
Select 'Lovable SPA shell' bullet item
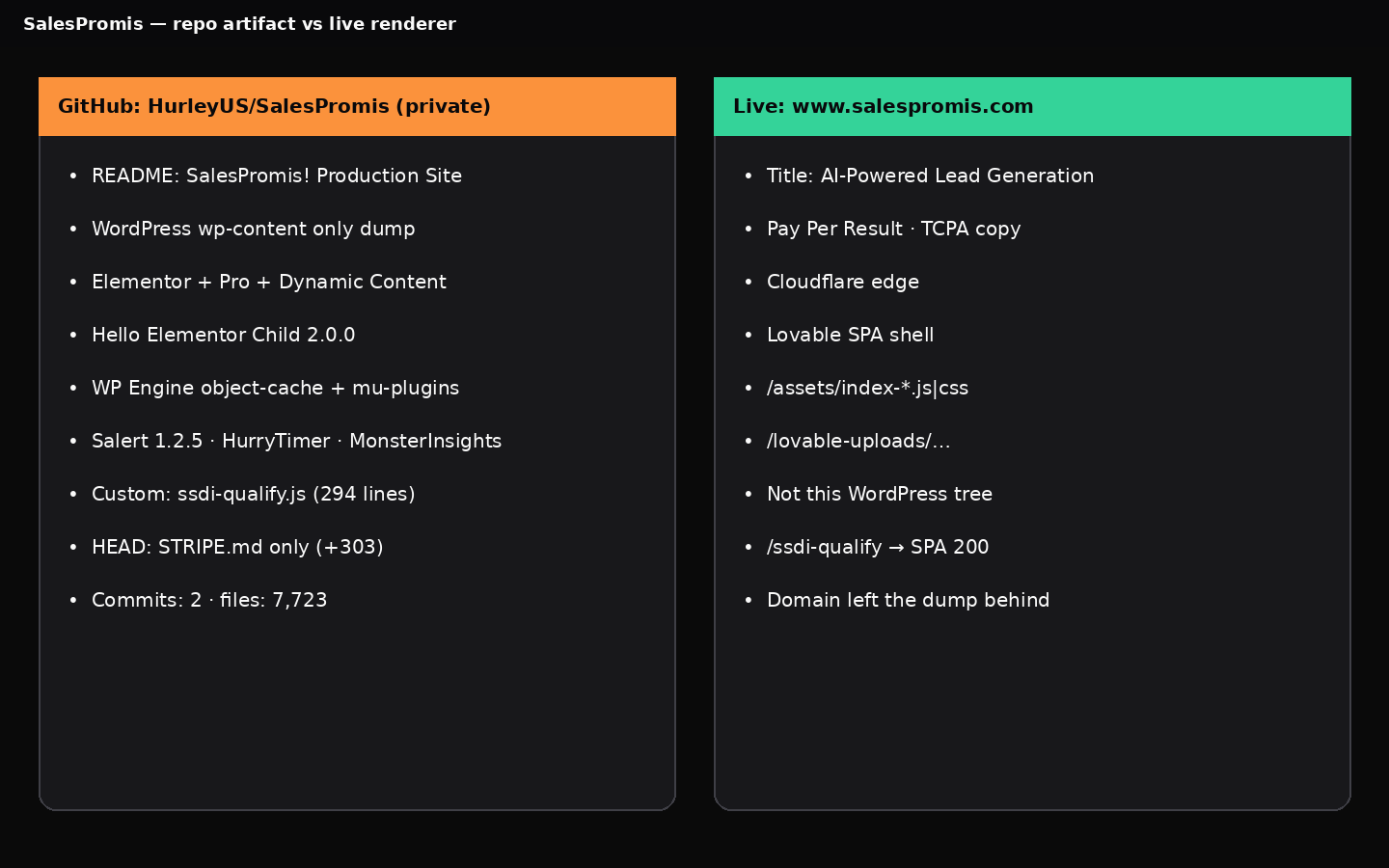(850, 335)
